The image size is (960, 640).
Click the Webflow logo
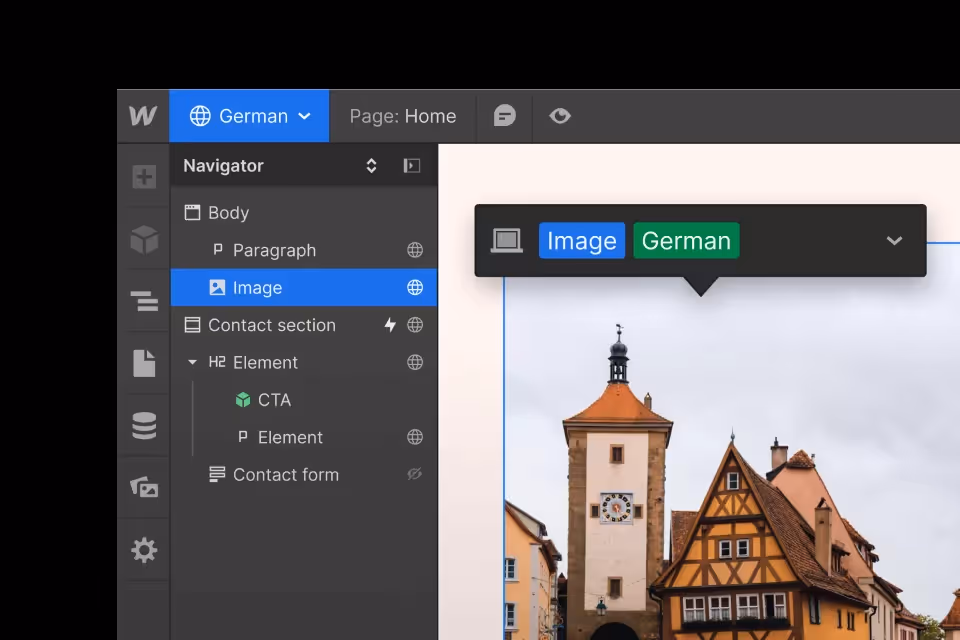[x=142, y=115]
